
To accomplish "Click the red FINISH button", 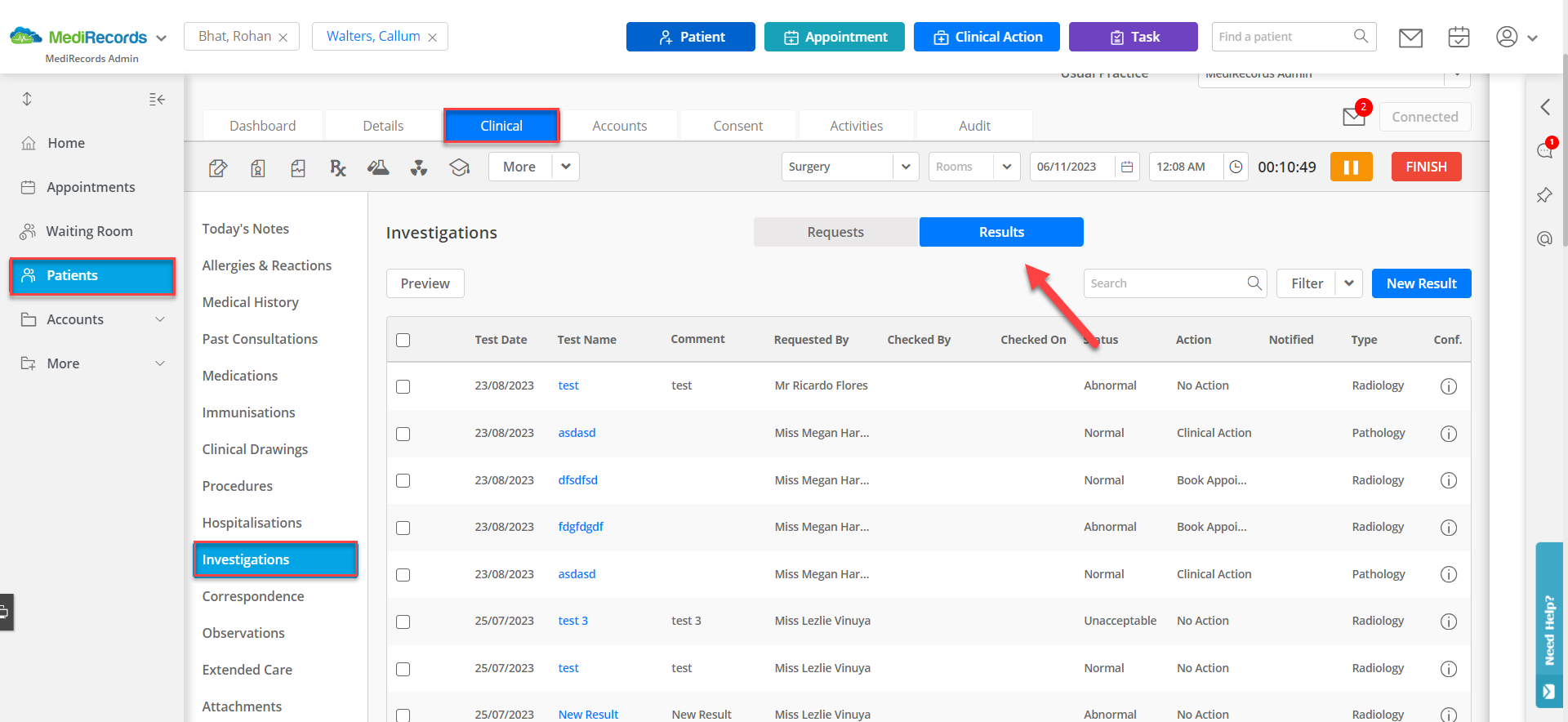I will 1427,167.
